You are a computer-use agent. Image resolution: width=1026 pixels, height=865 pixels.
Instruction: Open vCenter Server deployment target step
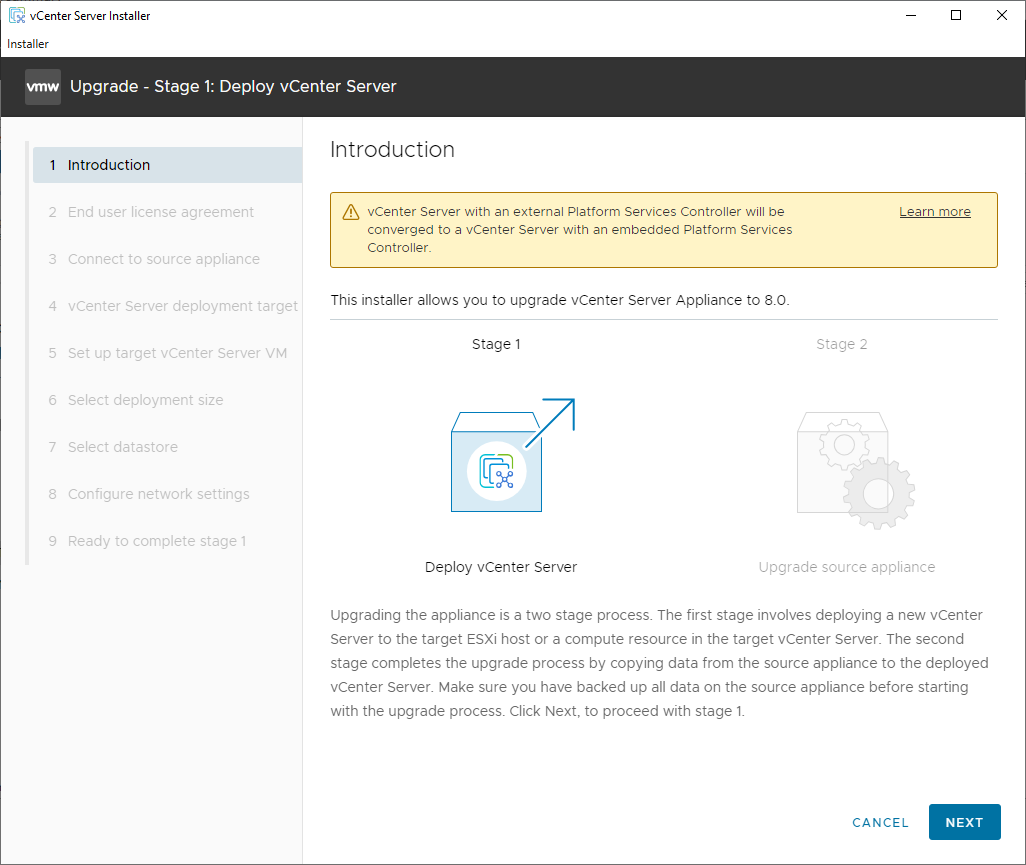[182, 306]
